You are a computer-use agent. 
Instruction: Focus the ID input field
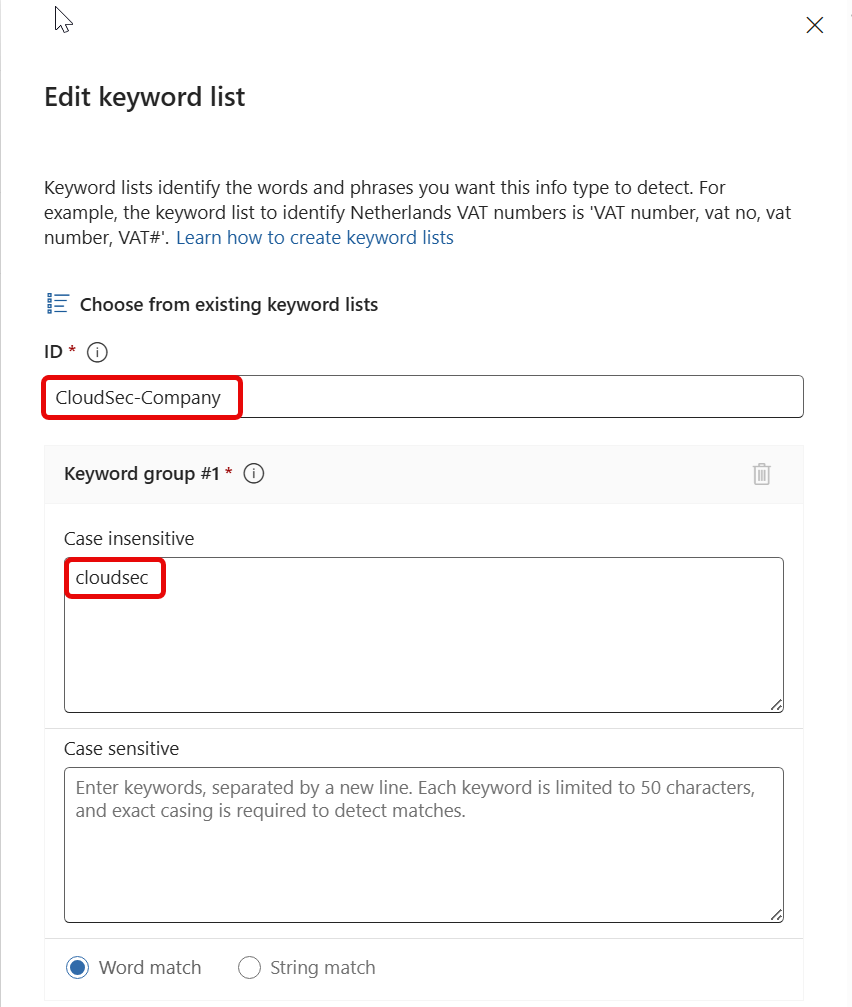pyautogui.click(x=520, y=397)
